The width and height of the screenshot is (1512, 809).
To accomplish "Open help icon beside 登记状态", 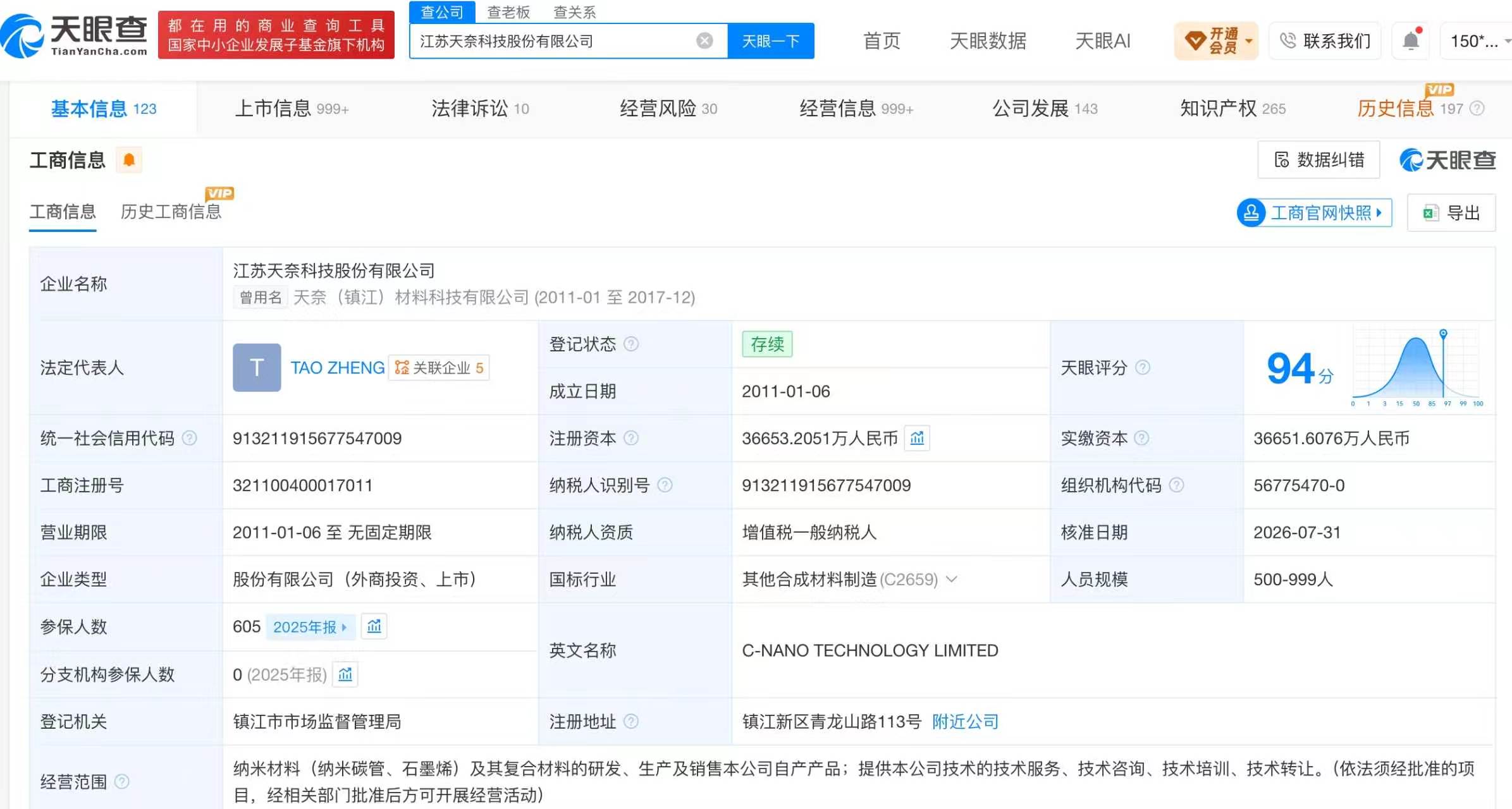I will [x=631, y=344].
